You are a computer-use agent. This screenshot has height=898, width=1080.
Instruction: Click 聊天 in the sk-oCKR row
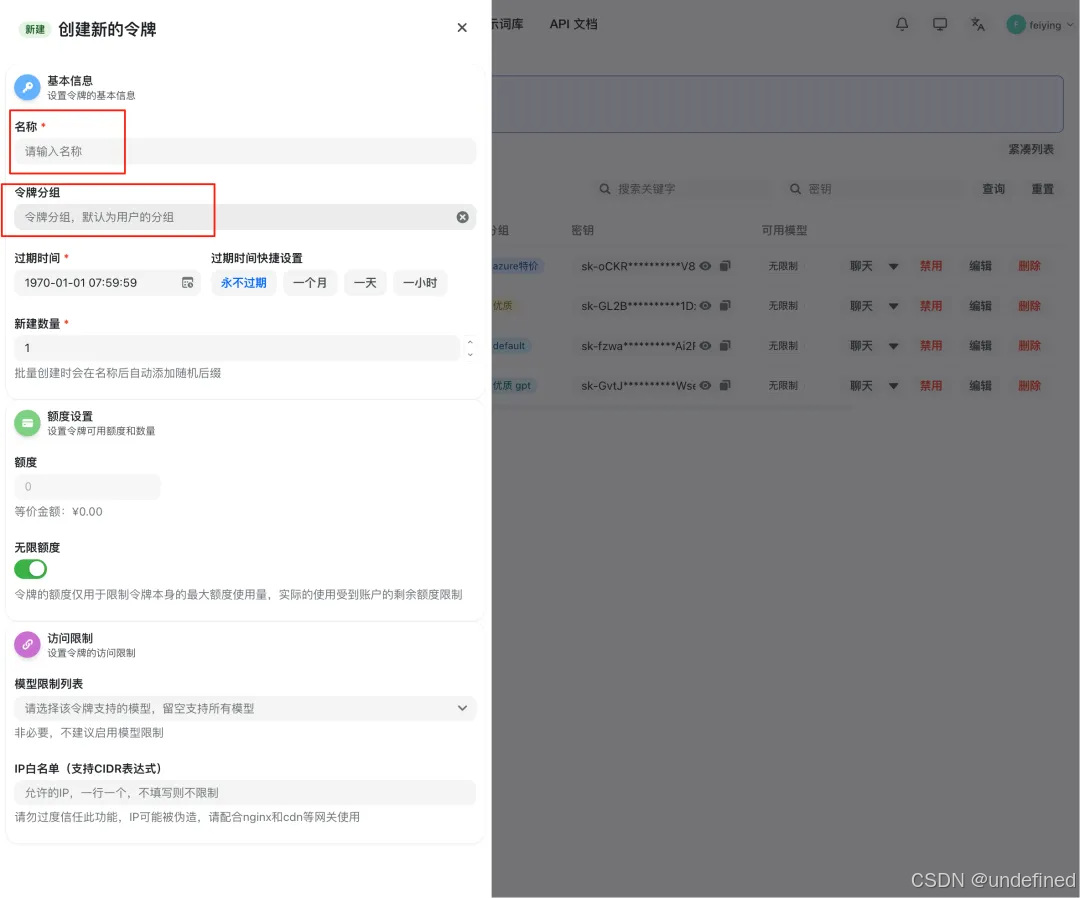tap(861, 266)
